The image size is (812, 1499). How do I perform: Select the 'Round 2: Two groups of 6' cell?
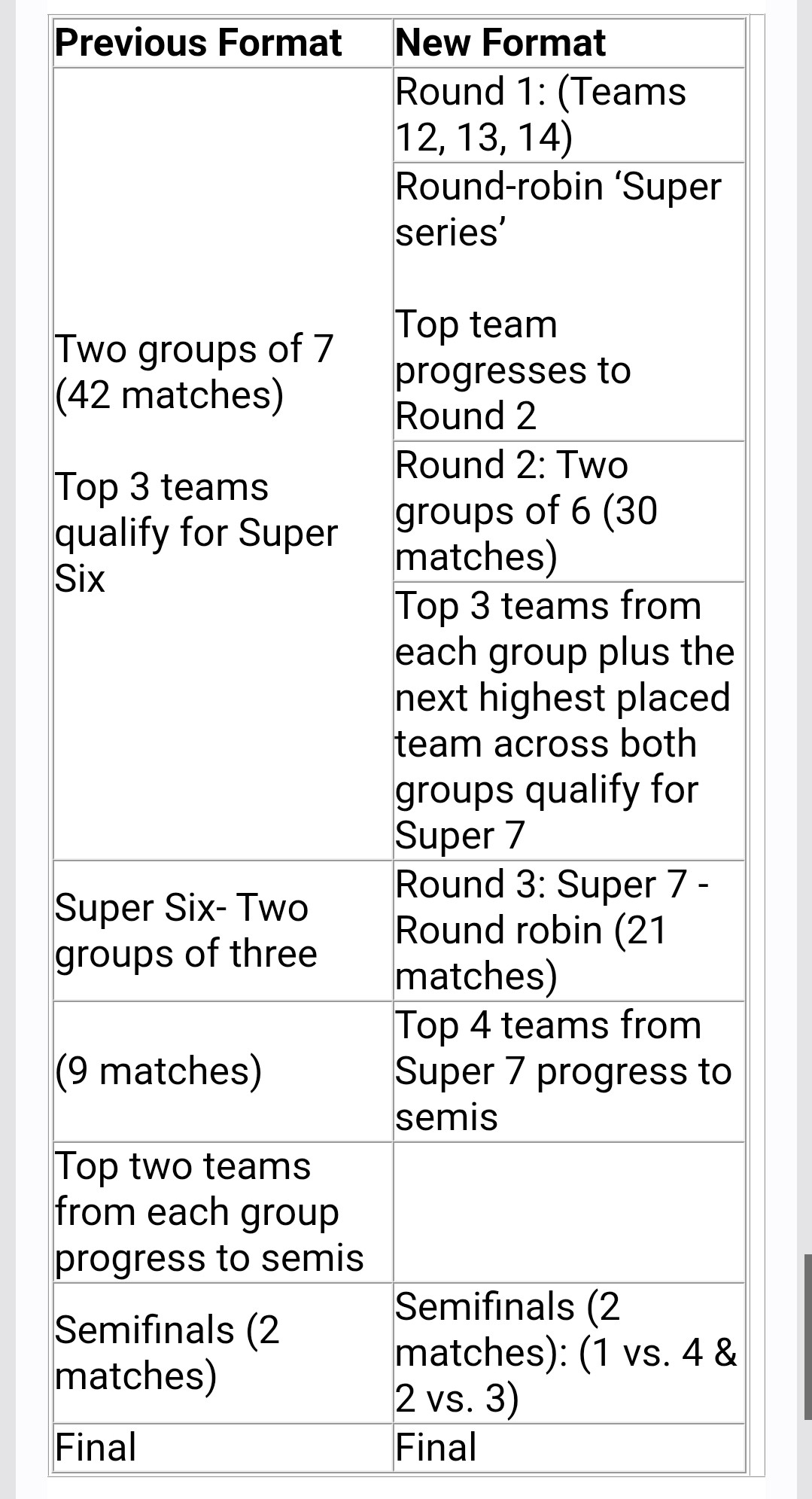pos(569,511)
